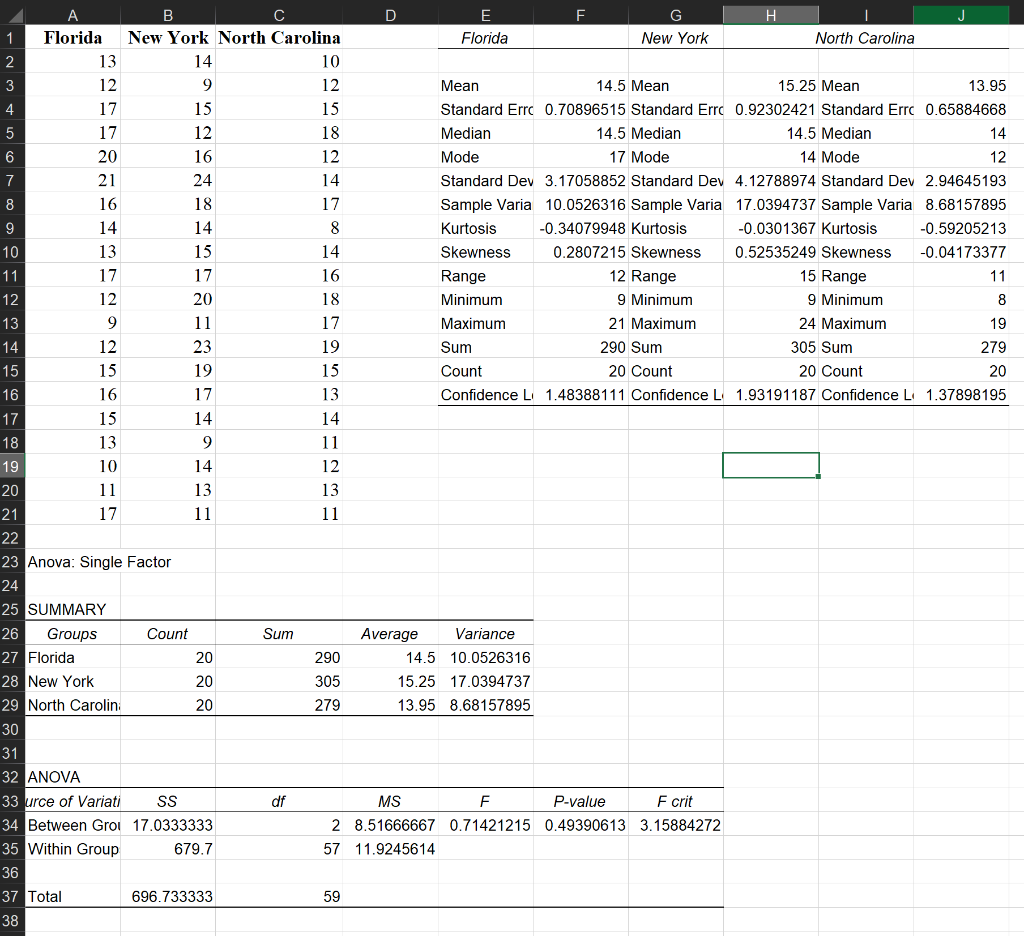Click North Carolina data value 19 in row 14
The width and height of the screenshot is (1024, 936).
pyautogui.click(x=330, y=347)
